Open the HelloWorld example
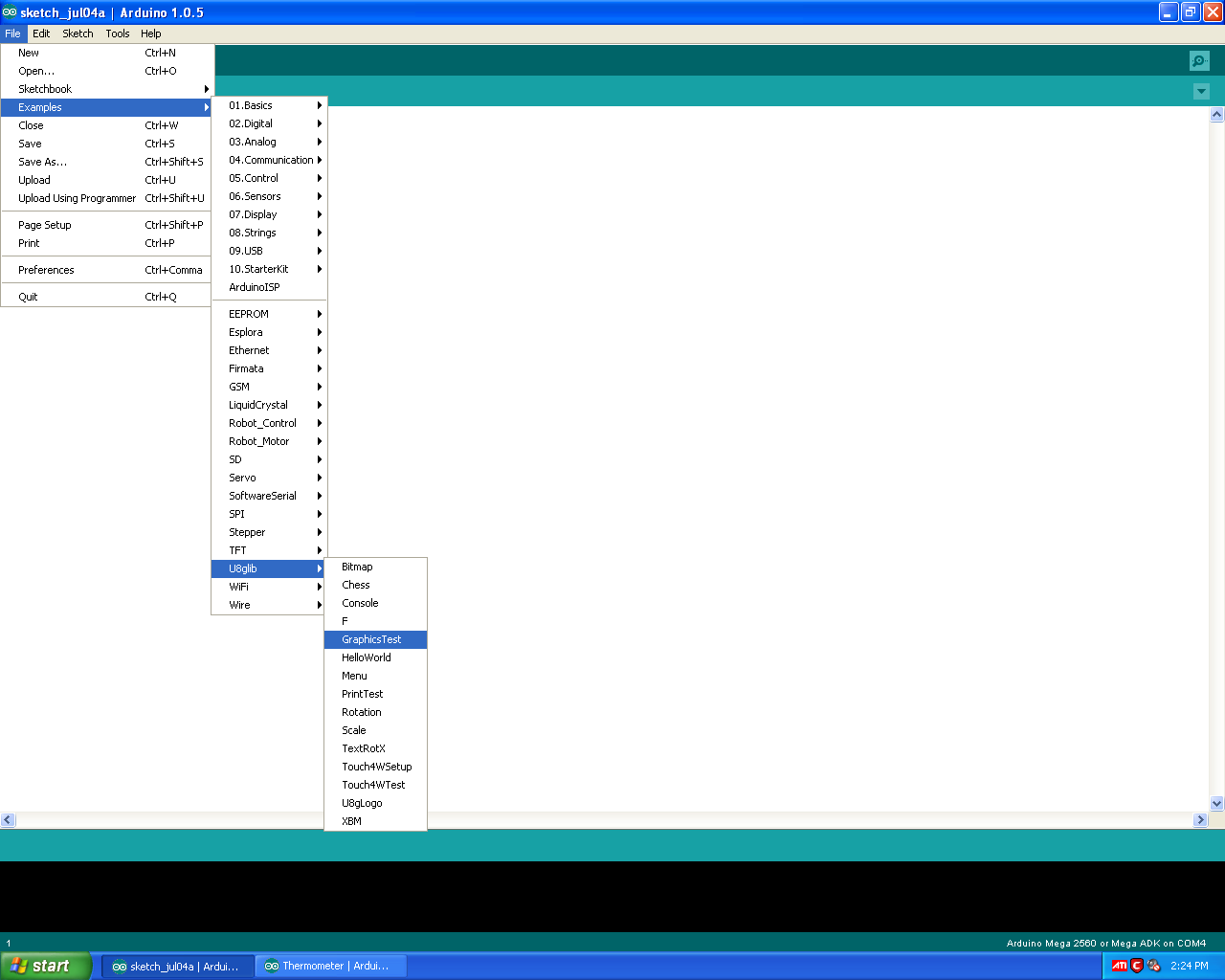 (x=376, y=657)
